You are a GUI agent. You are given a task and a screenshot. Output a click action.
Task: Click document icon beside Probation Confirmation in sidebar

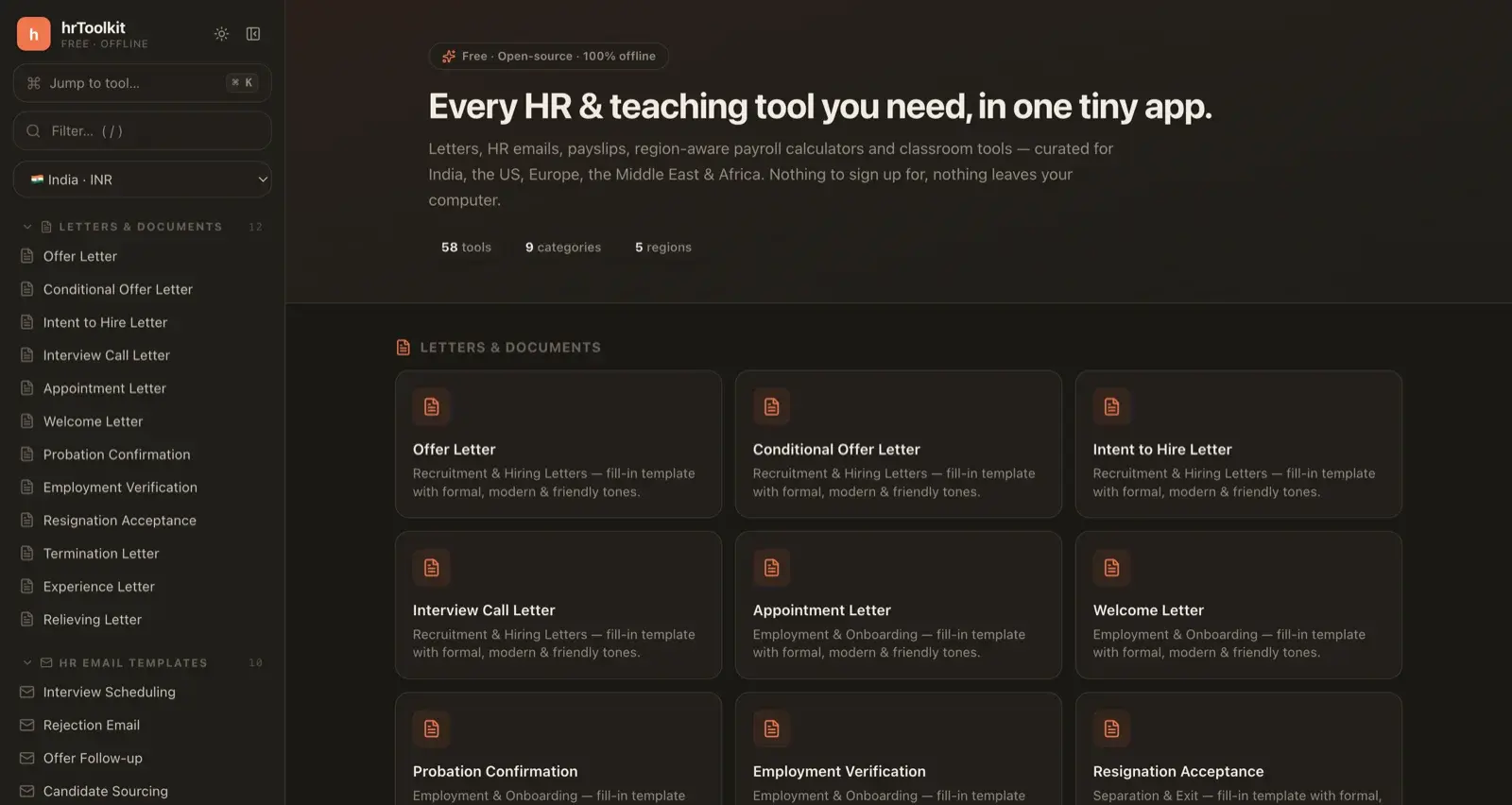click(27, 454)
